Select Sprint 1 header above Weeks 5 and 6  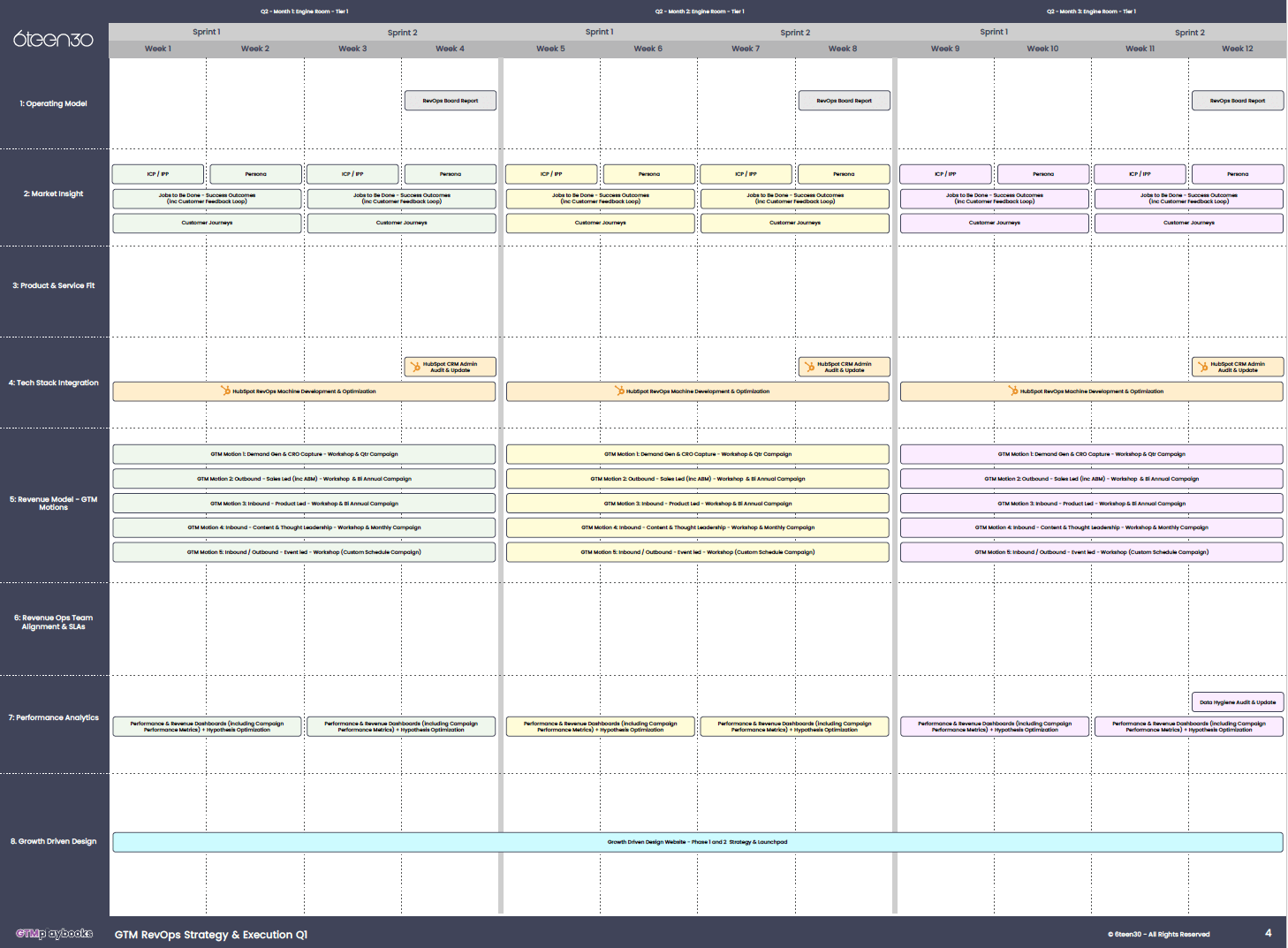pyautogui.click(x=600, y=32)
